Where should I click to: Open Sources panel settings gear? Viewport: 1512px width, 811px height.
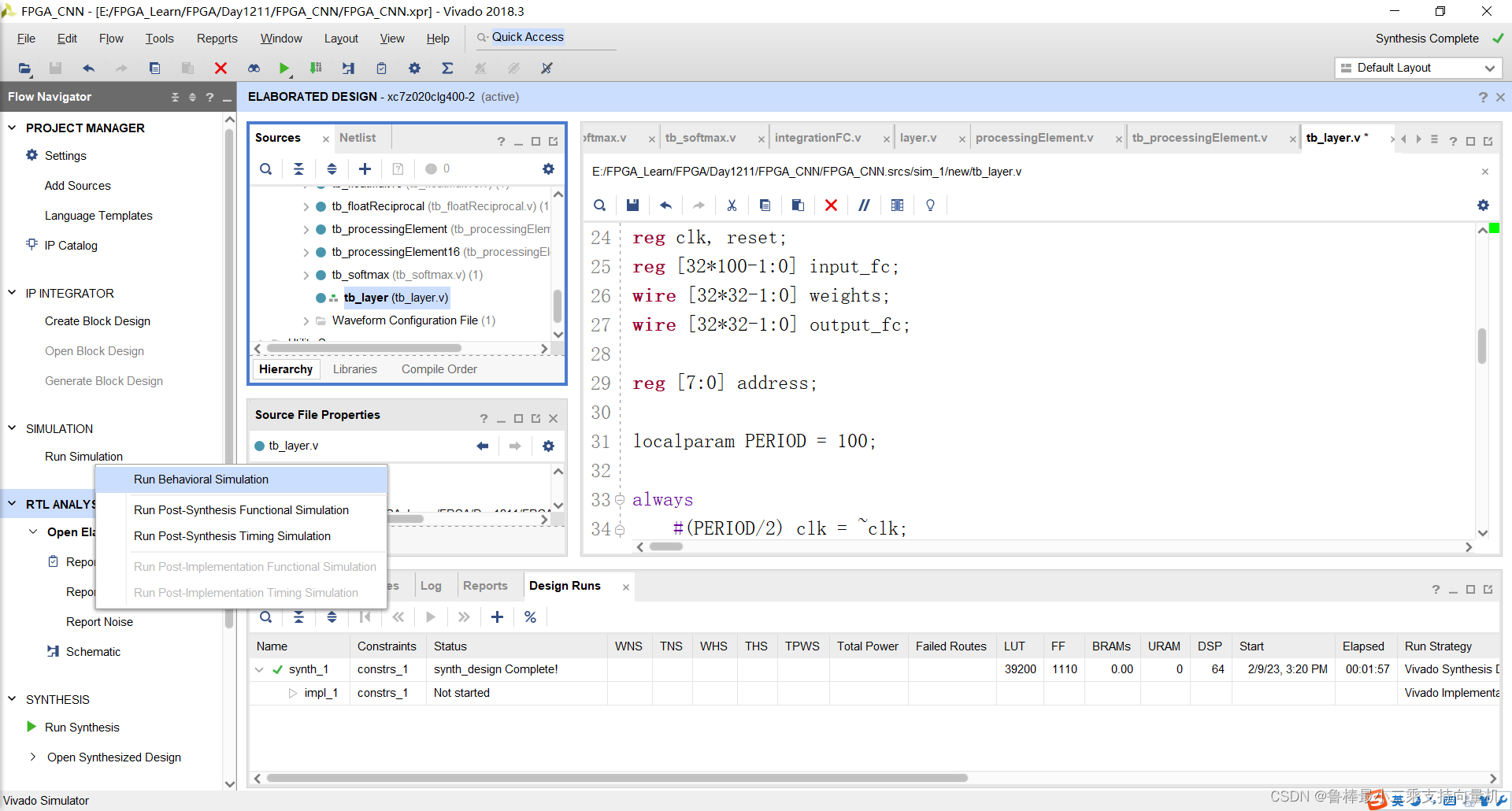(x=548, y=168)
